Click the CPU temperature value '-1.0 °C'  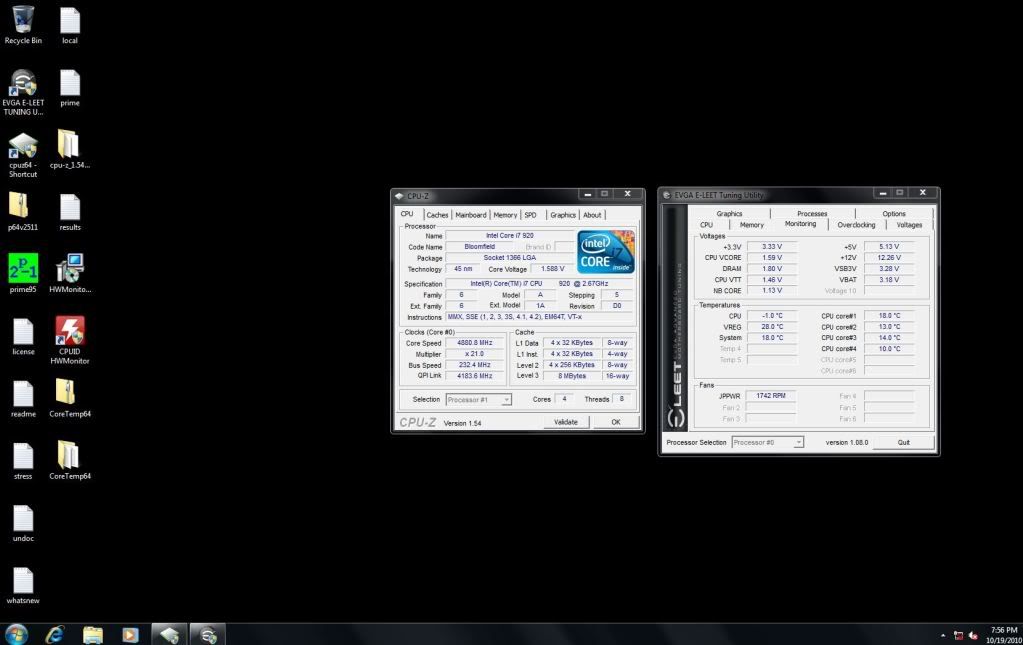772,316
